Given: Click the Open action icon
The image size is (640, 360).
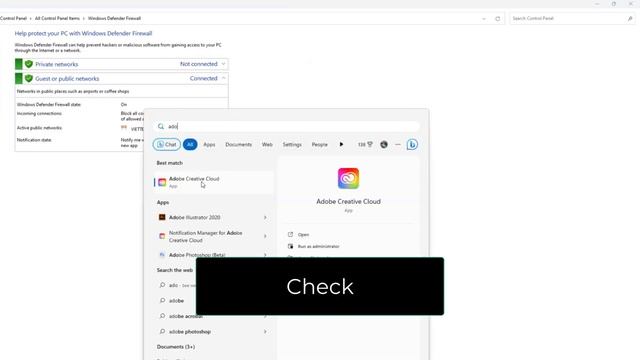Looking at the screenshot, I should pos(290,235).
